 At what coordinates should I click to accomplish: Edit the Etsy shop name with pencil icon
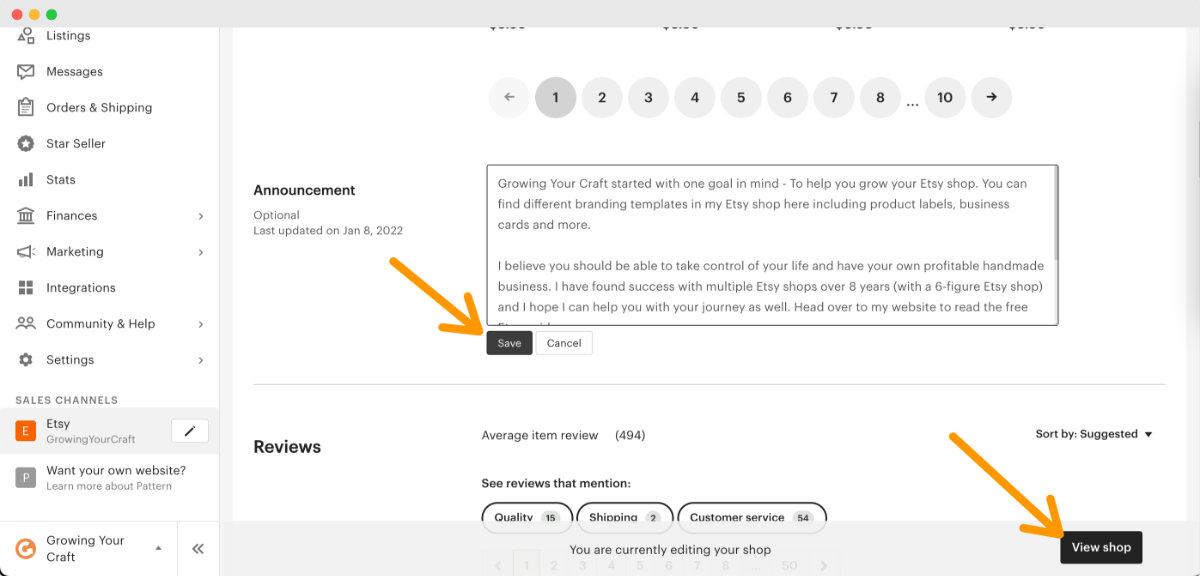coord(189,430)
